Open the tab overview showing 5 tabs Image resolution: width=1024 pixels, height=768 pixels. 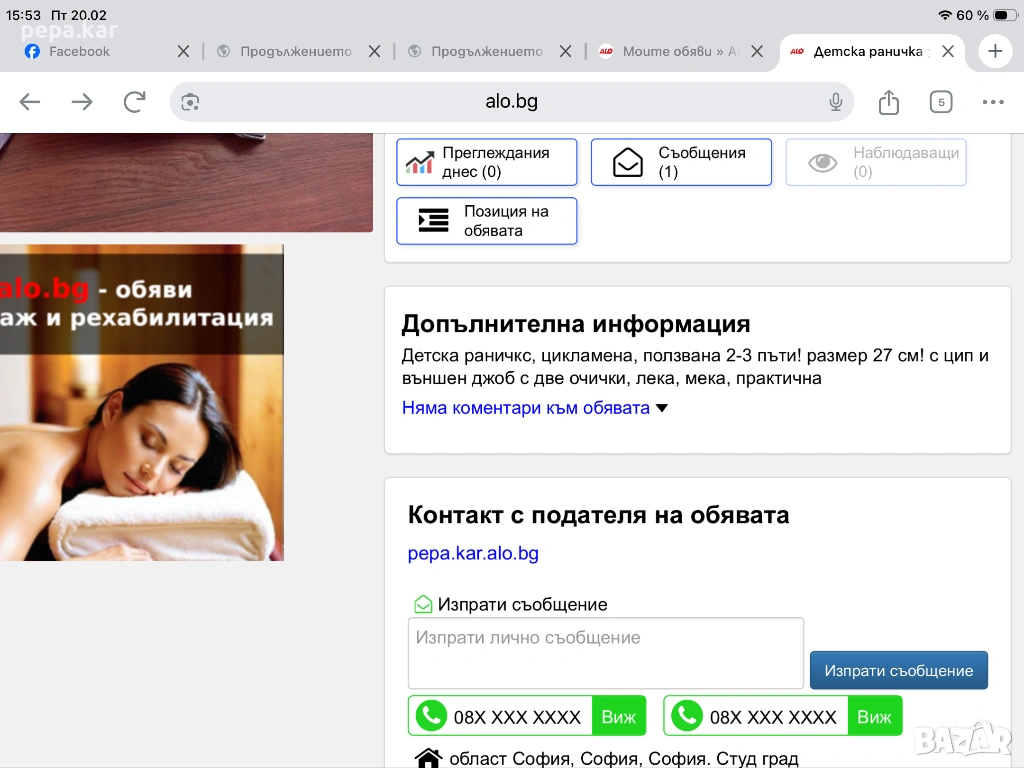940,102
